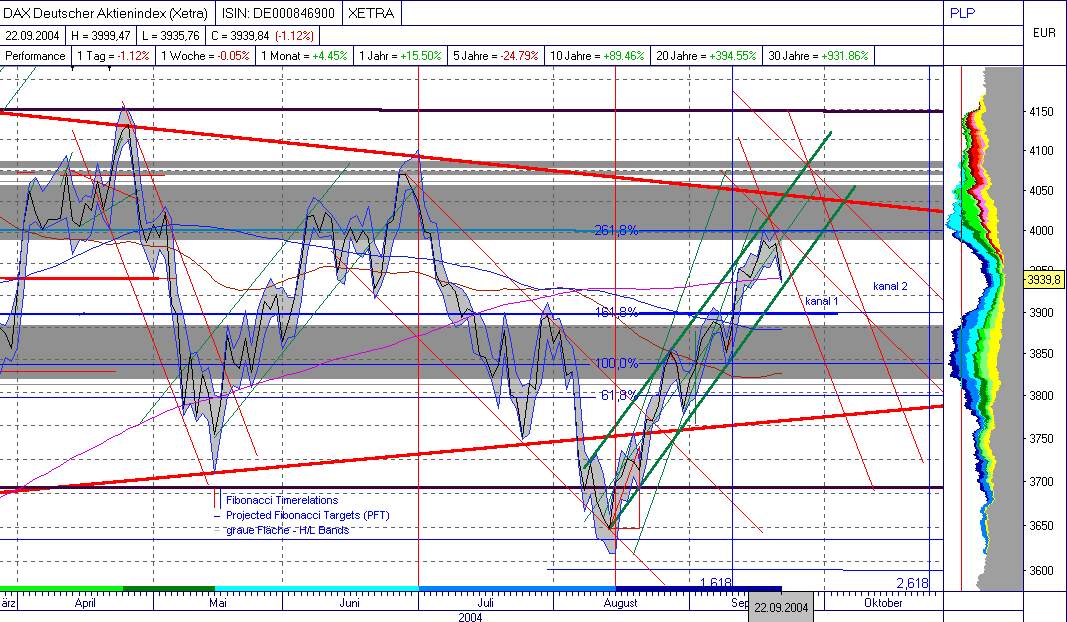Select the "1 Tag = -1.12%" performance cell

tap(114, 56)
